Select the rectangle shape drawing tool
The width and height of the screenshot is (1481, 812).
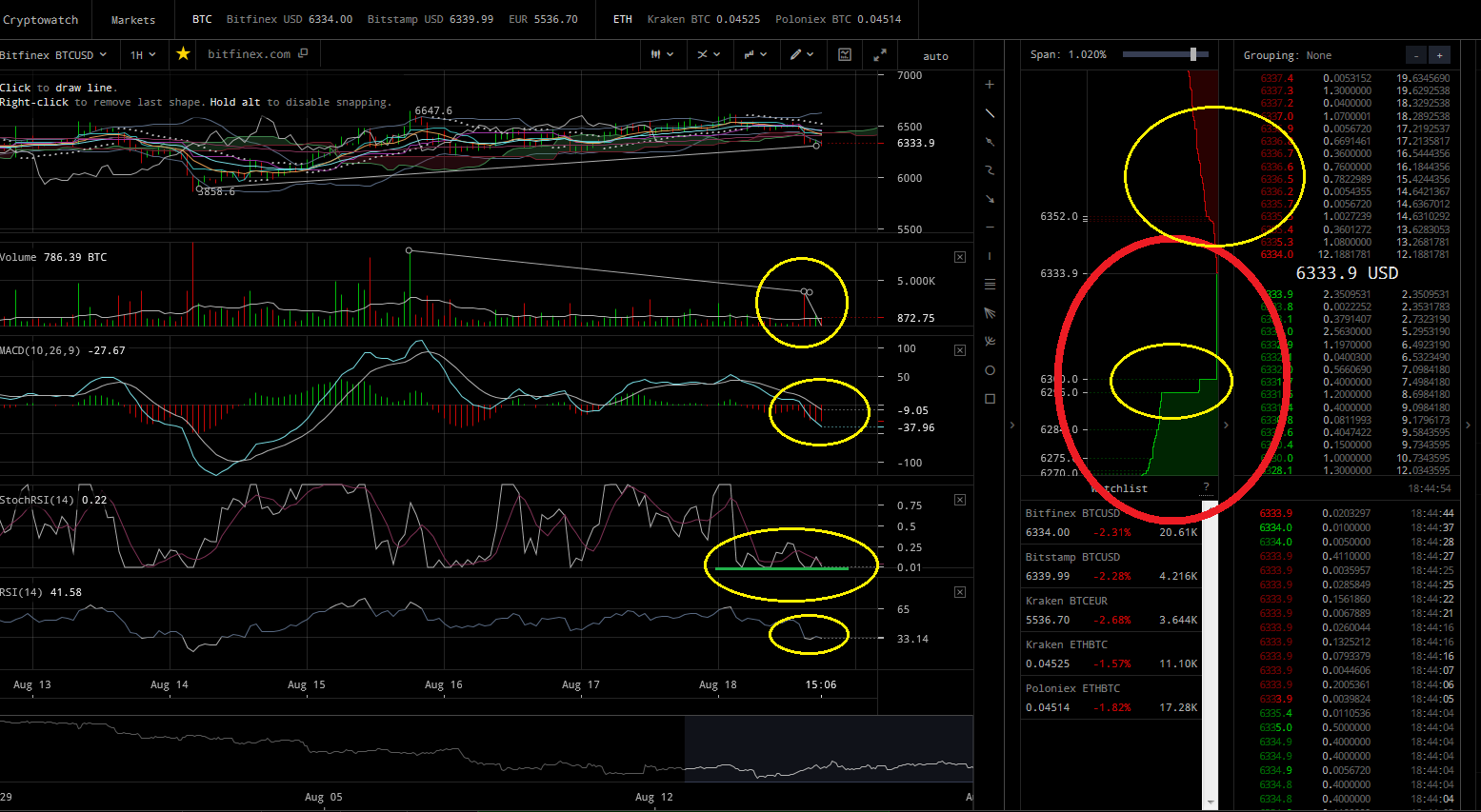tap(990, 399)
